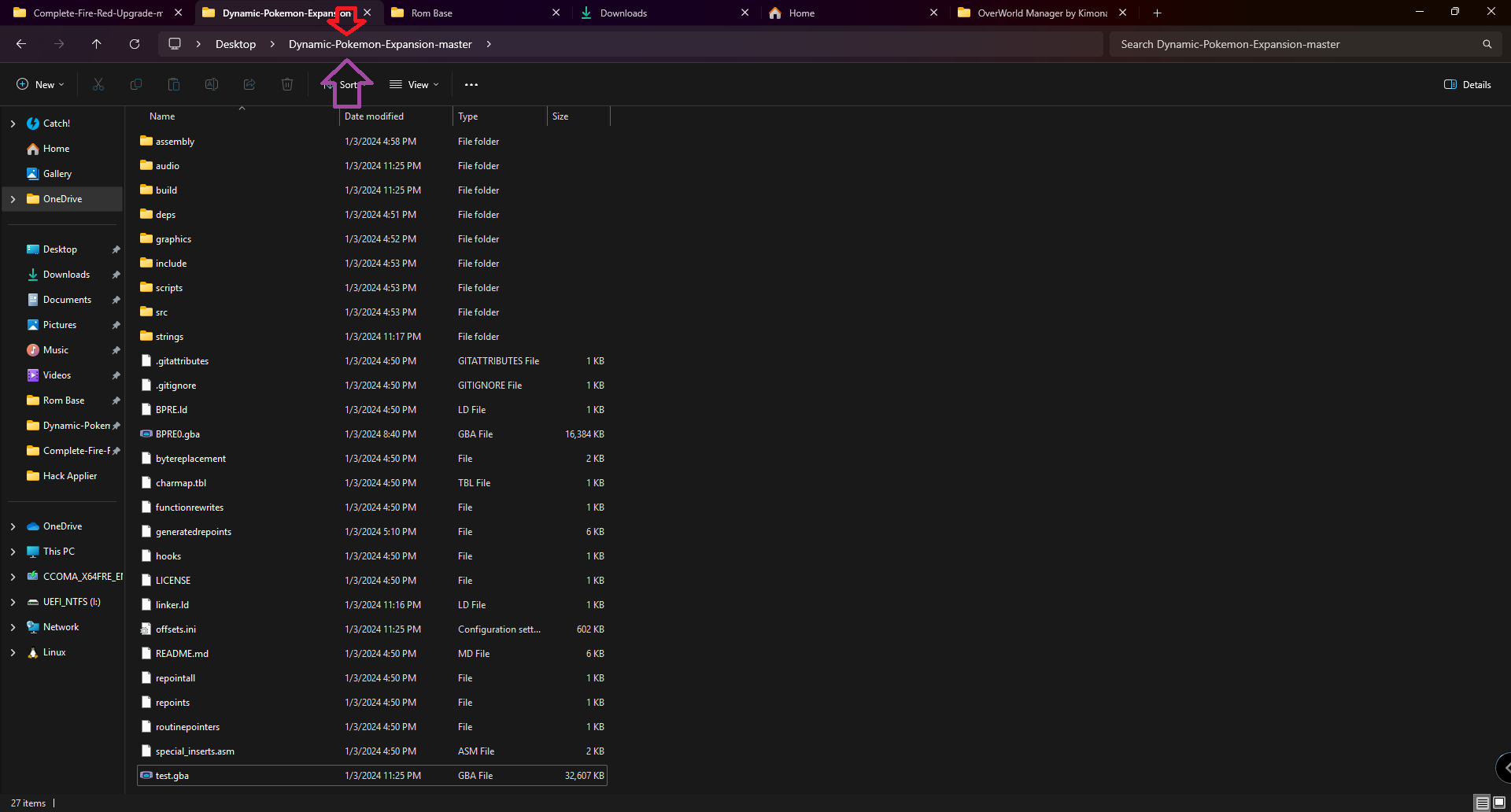Click Desktop in the address breadcrumb
The height and width of the screenshot is (812, 1511).
tap(235, 44)
